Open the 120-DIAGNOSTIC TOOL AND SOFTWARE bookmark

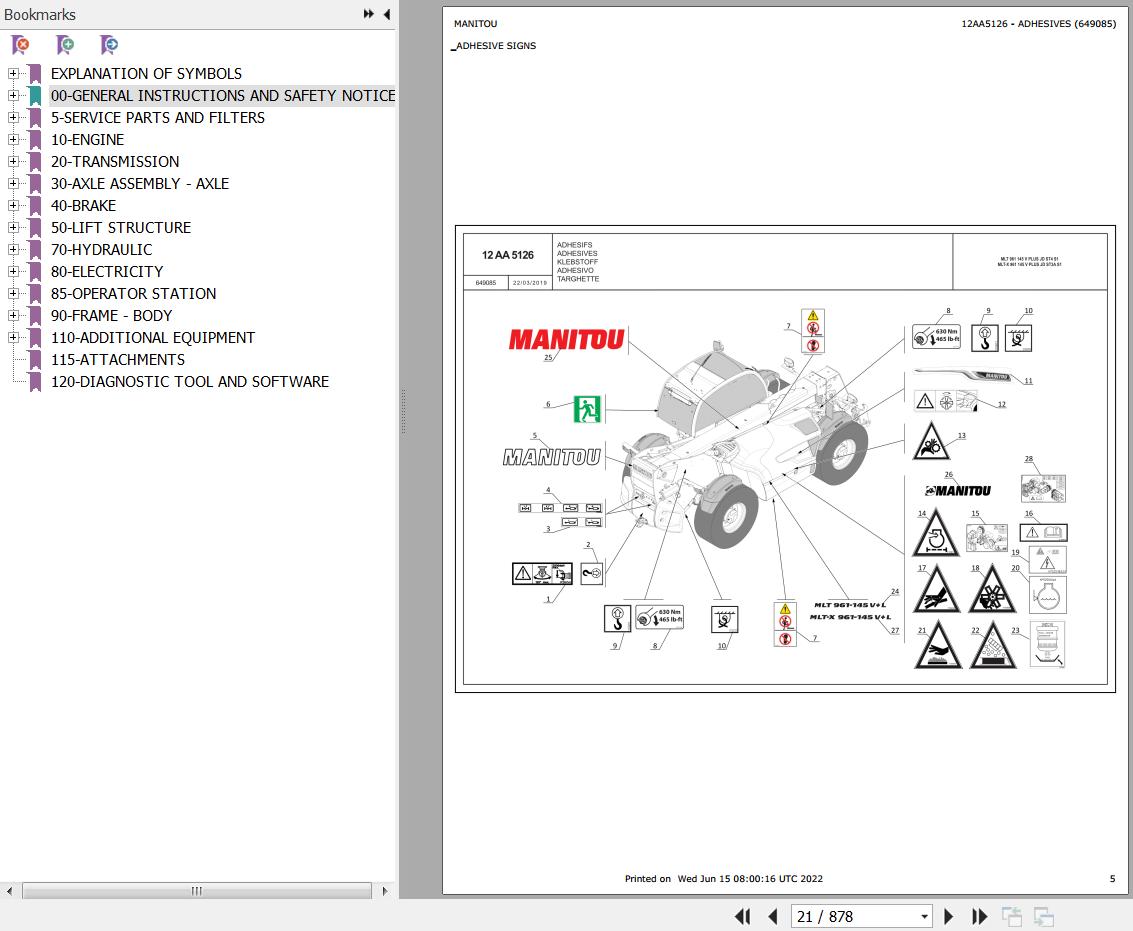pyautogui.click(x=189, y=382)
